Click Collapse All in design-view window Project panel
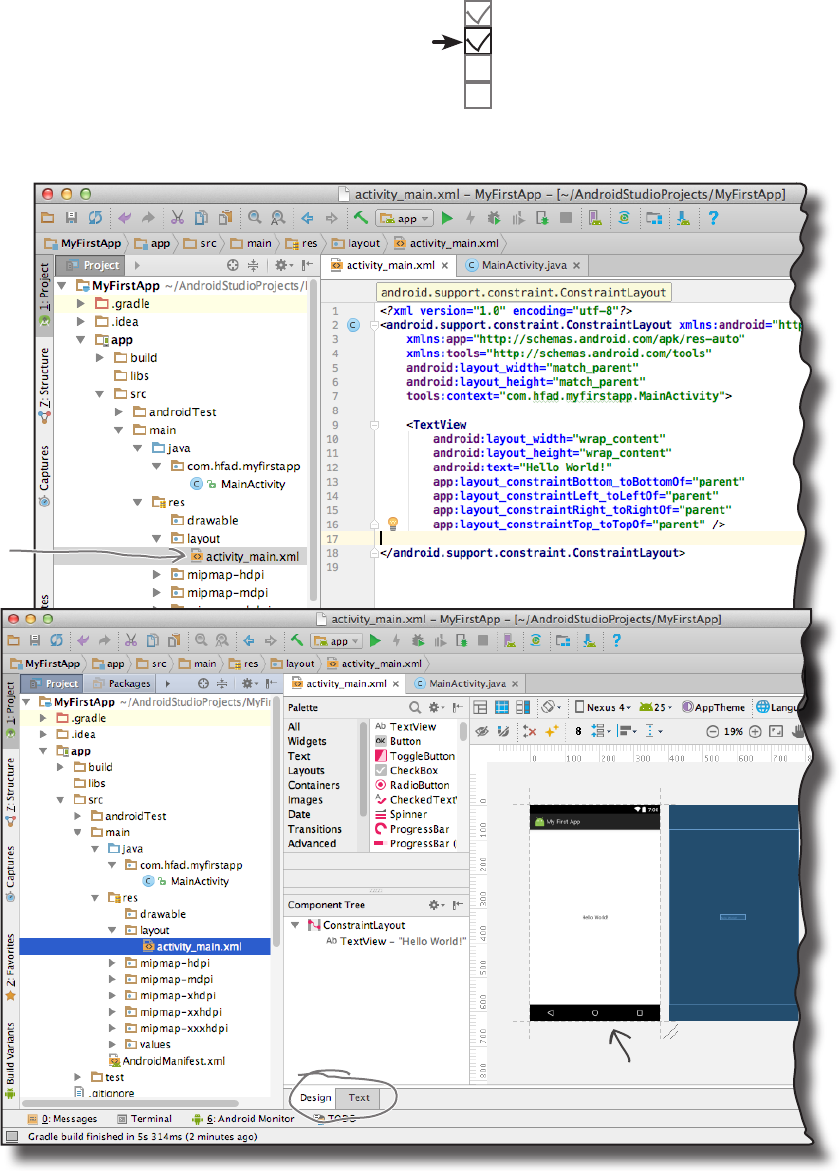The image size is (840, 1173). [222, 683]
